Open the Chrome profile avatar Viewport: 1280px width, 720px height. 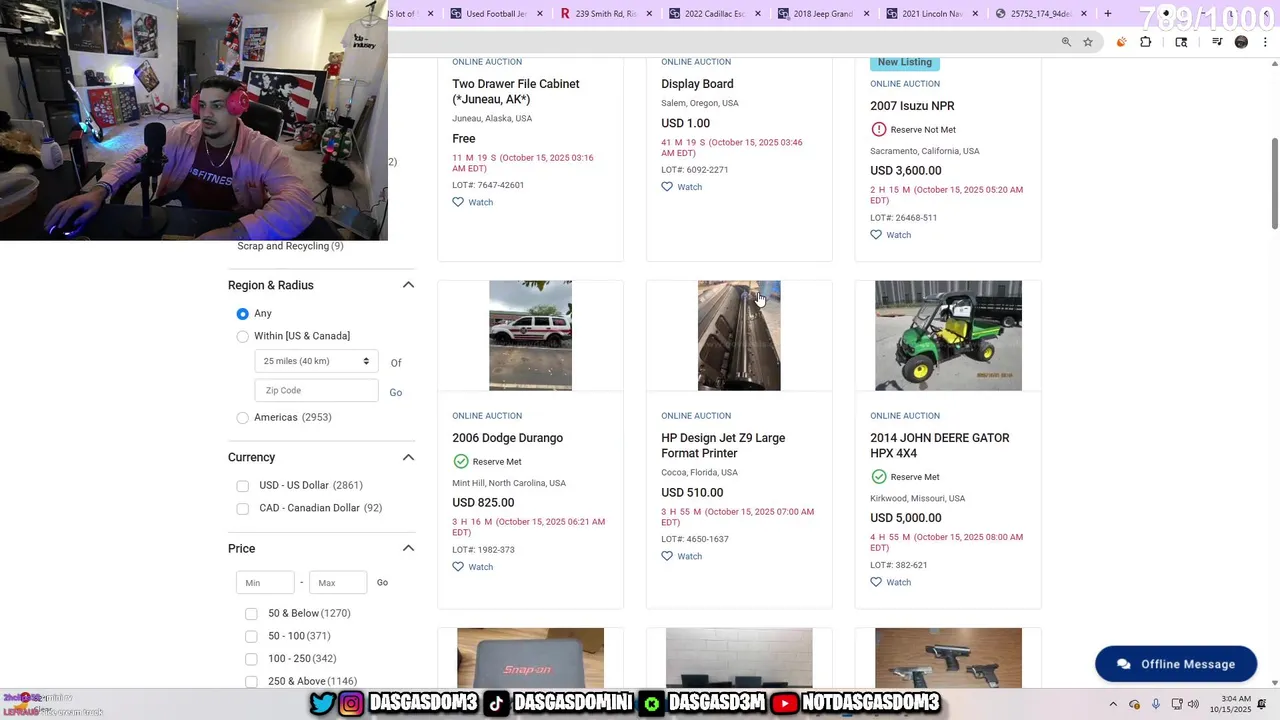1241,42
